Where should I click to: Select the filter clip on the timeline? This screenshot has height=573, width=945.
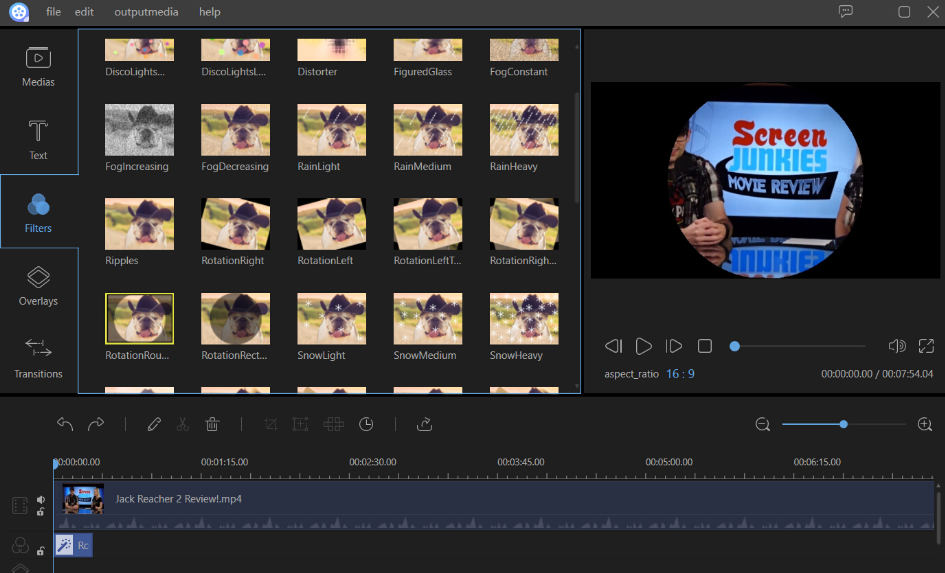pyautogui.click(x=74, y=545)
